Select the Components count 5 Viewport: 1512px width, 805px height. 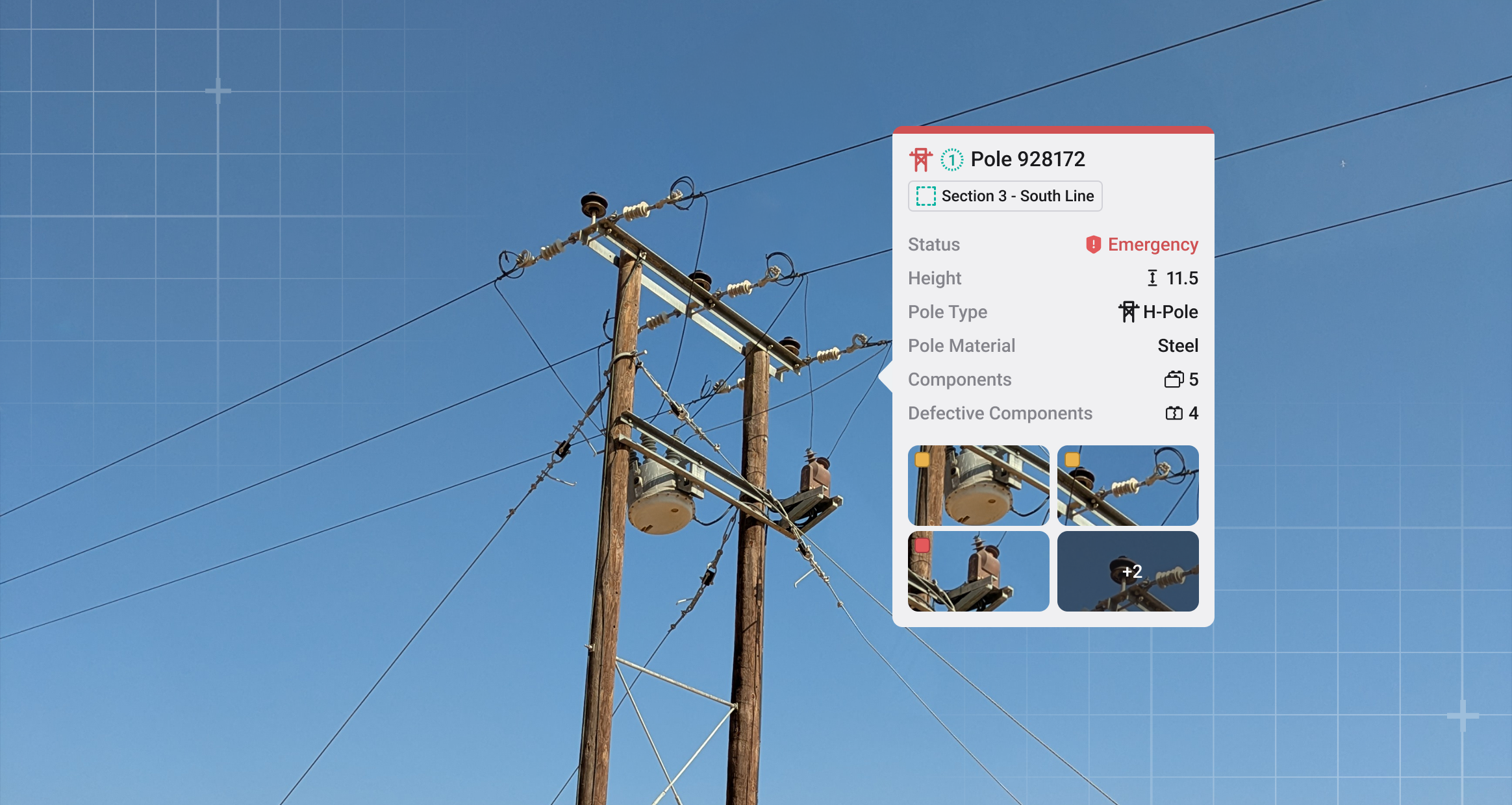(1194, 380)
